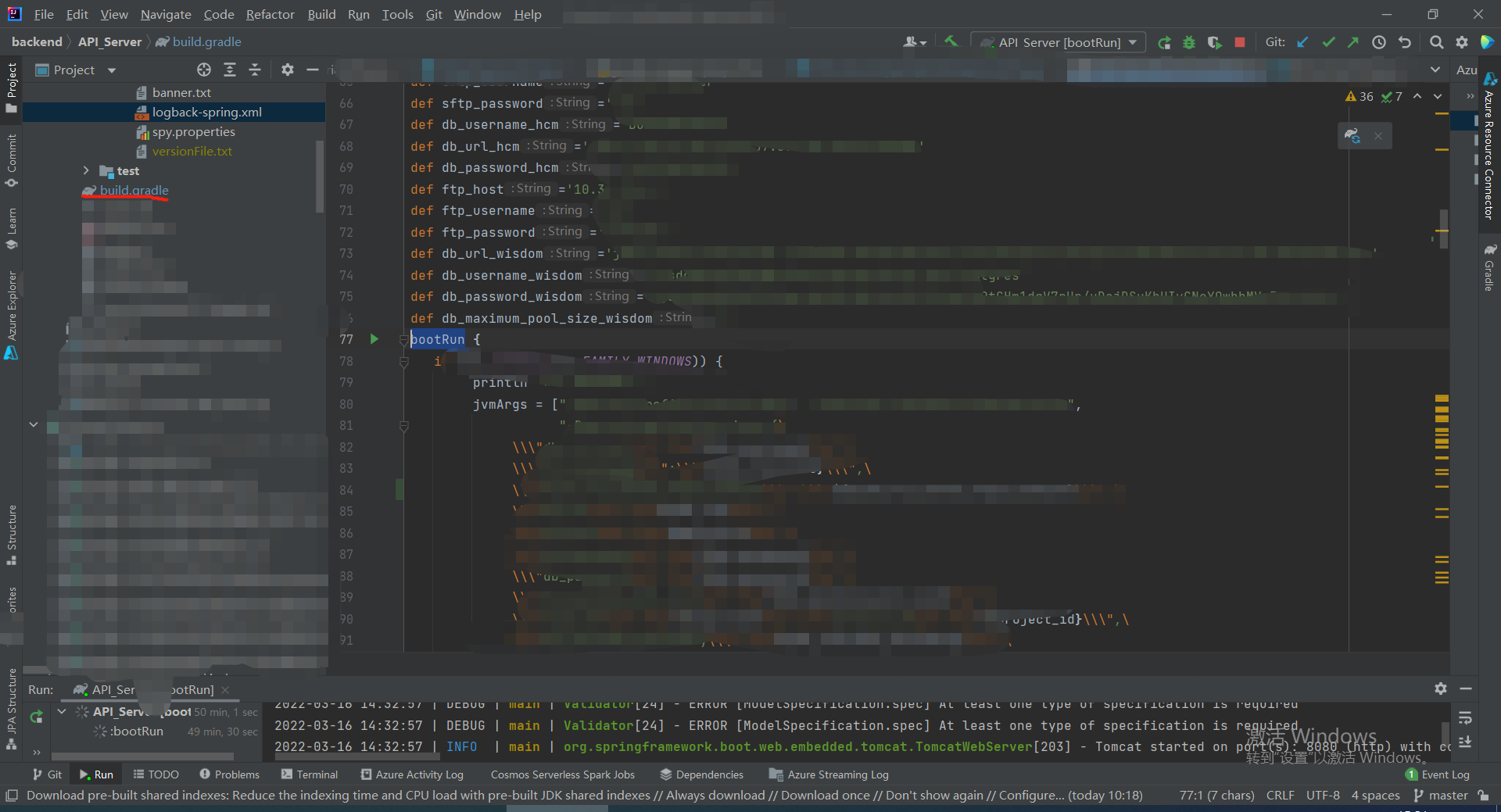This screenshot has height=812, width=1501.
Task: Click the Build project hammer icon
Action: click(x=951, y=41)
